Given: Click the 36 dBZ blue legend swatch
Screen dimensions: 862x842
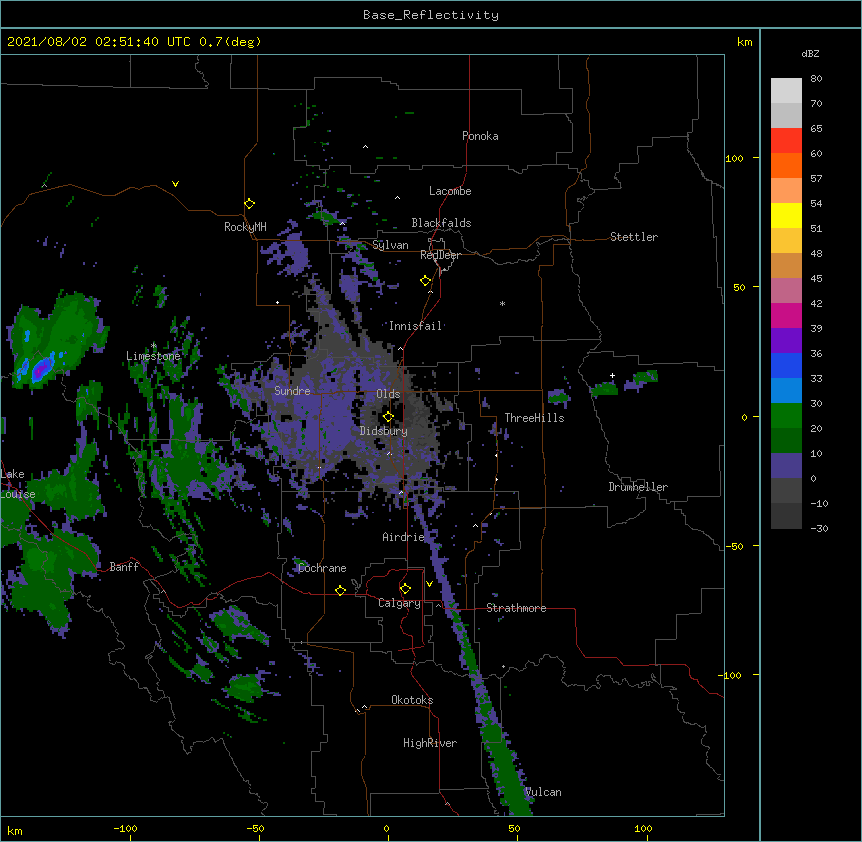Looking at the screenshot, I should click(x=786, y=365).
